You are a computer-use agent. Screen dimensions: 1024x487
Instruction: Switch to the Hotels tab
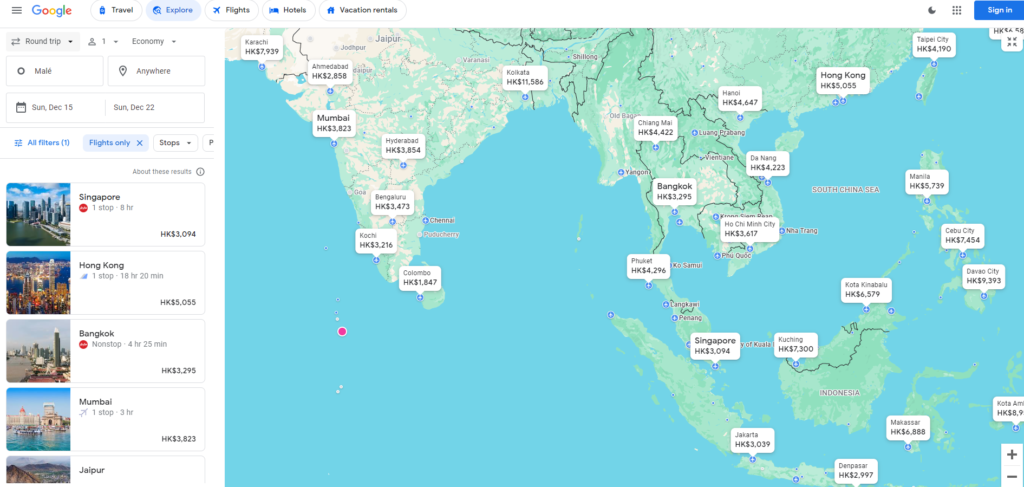(287, 10)
